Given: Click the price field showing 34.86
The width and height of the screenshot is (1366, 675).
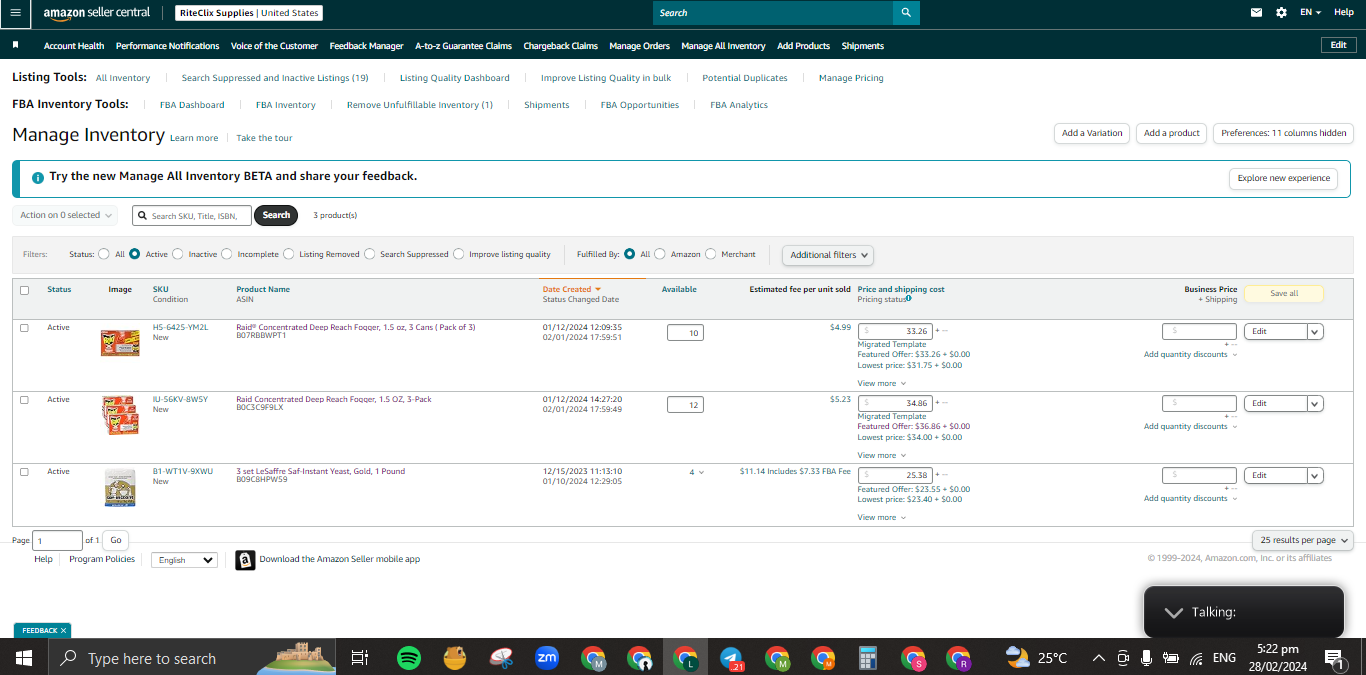Looking at the screenshot, I should click(x=895, y=404).
